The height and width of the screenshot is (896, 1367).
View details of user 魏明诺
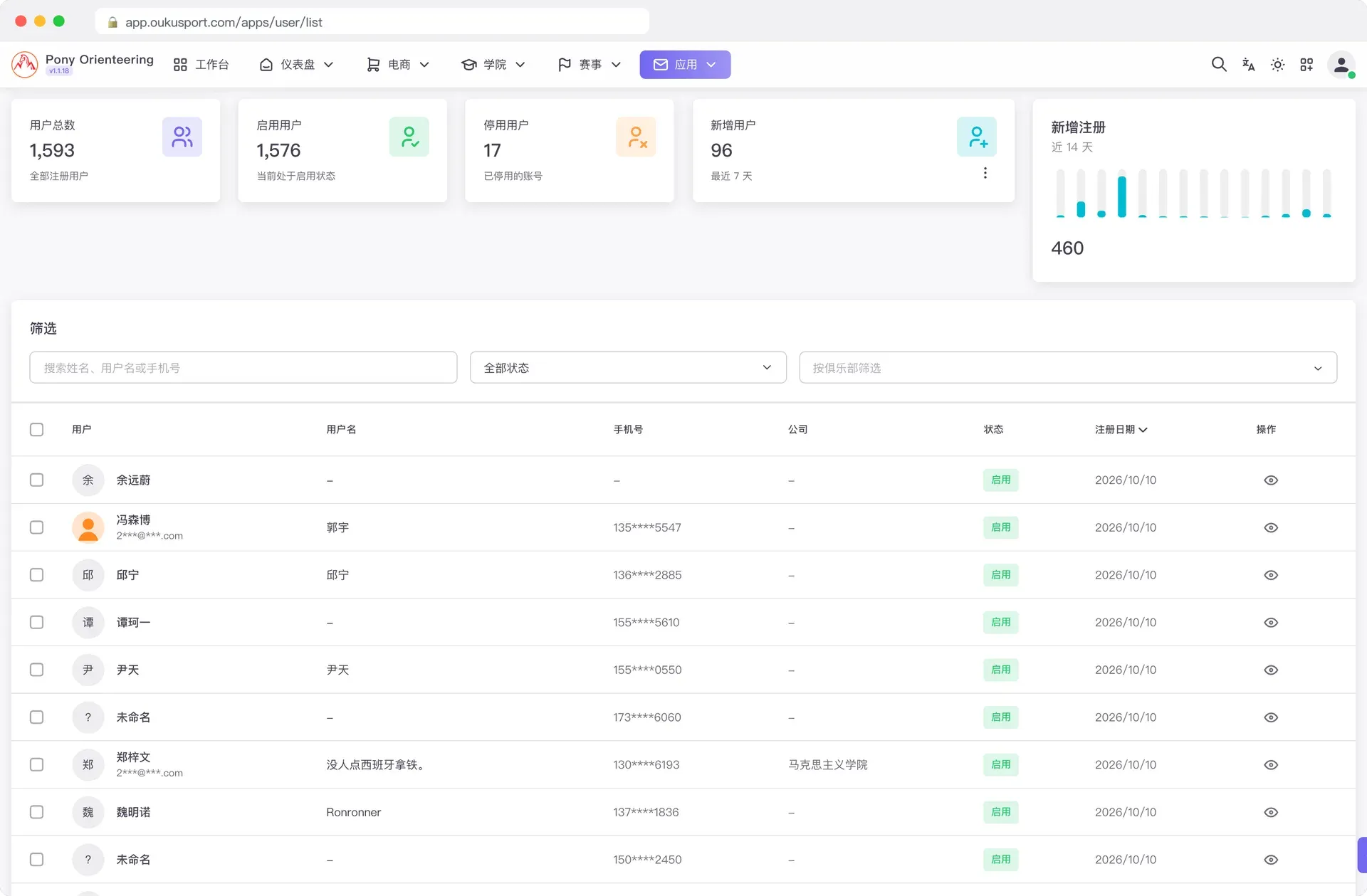click(x=1271, y=813)
